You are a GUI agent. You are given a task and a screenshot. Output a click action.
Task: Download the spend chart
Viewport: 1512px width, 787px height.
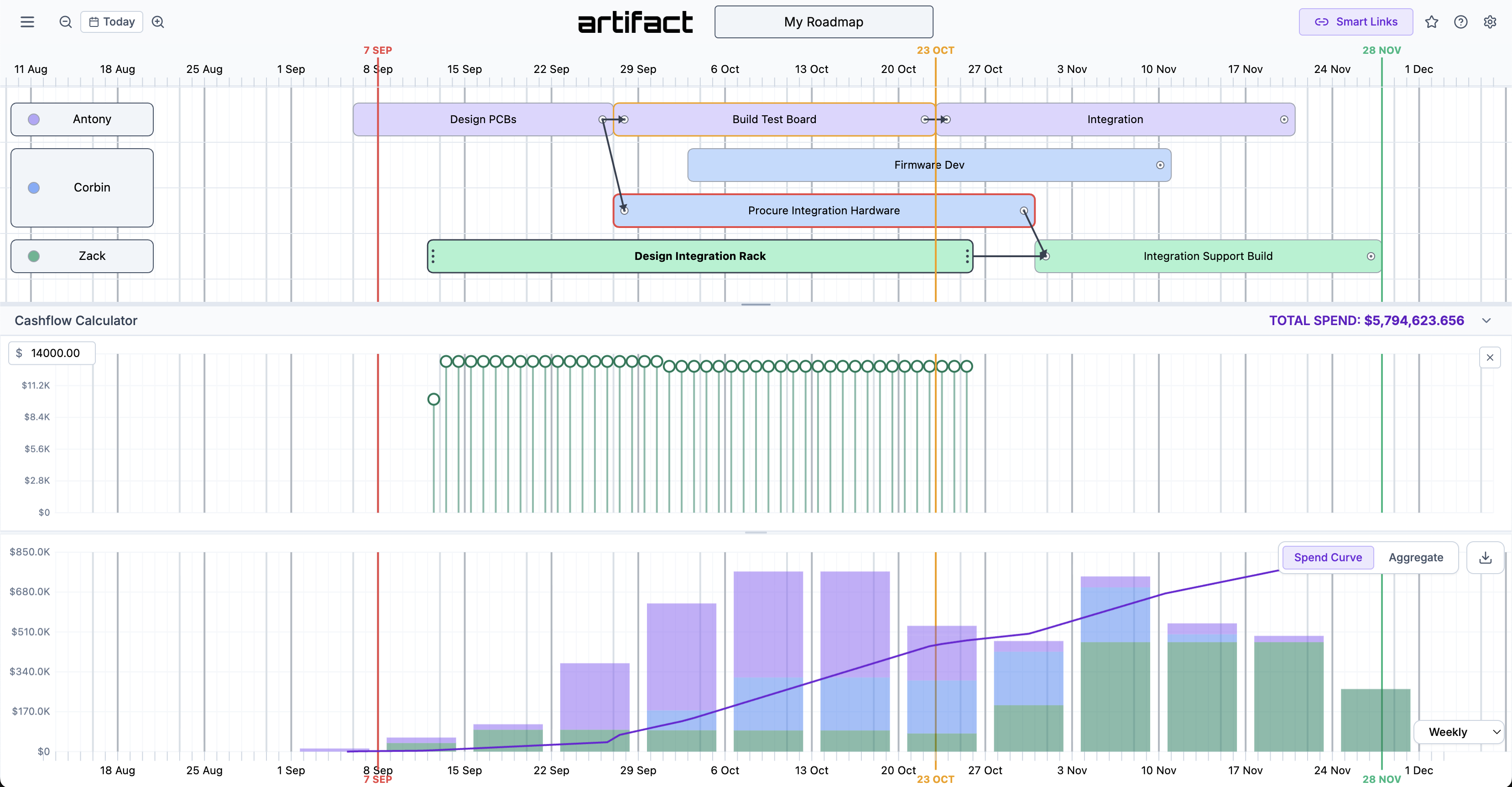pos(1485,557)
